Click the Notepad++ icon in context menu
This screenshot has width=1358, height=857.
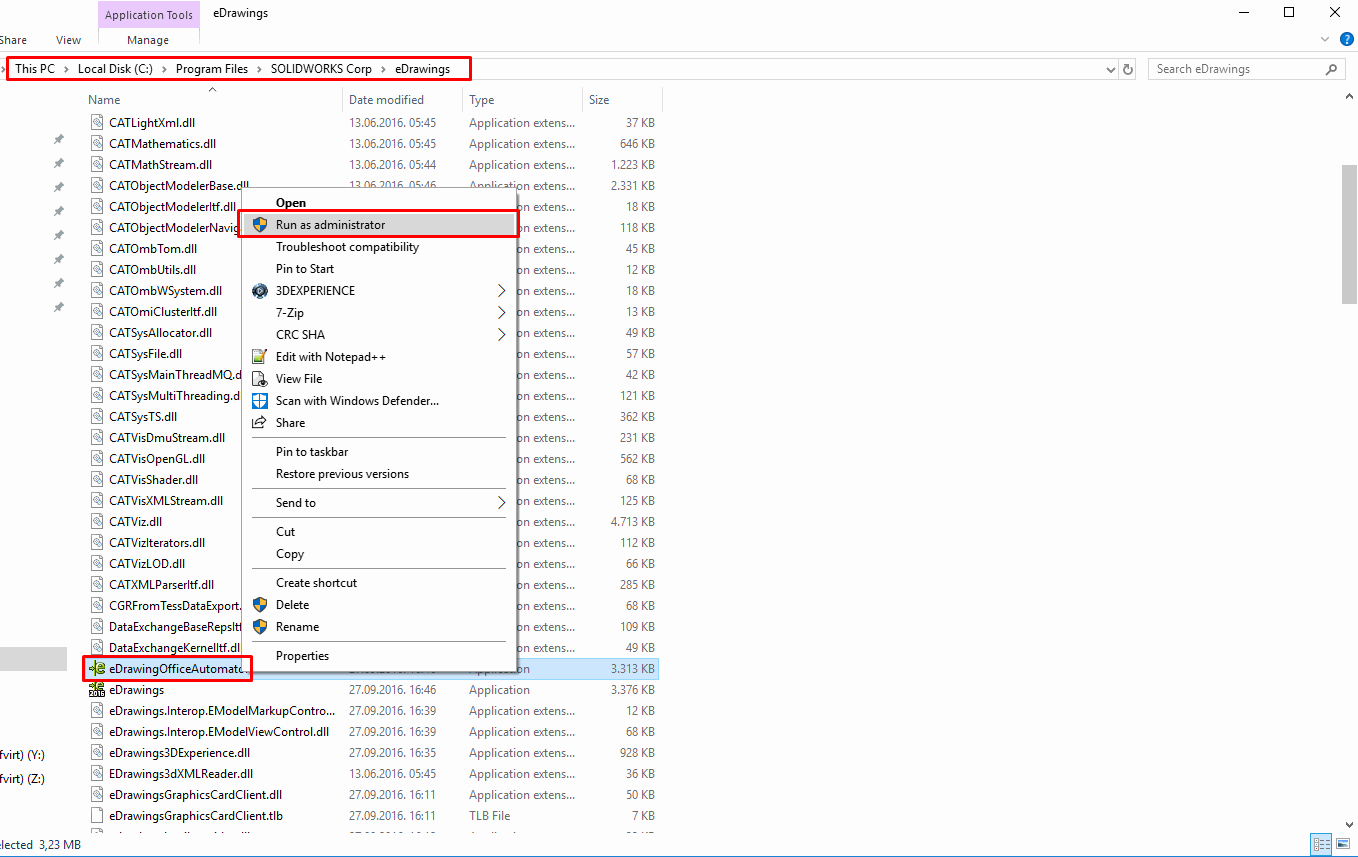click(260, 357)
